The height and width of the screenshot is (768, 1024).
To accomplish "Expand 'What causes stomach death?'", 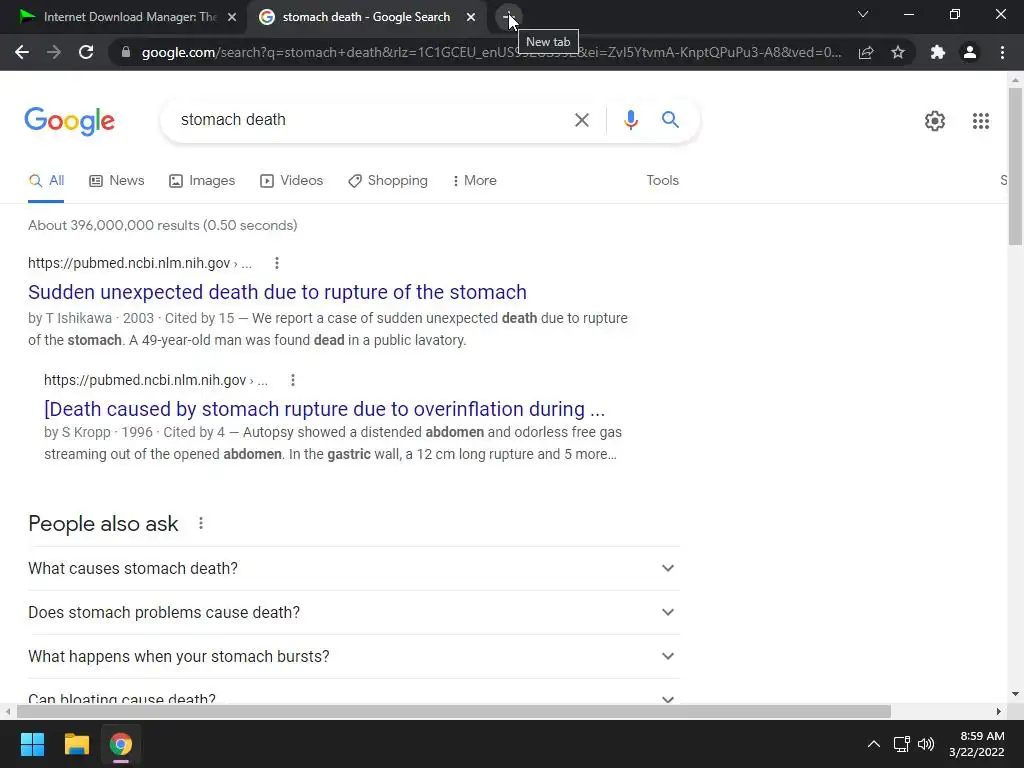I will (354, 568).
